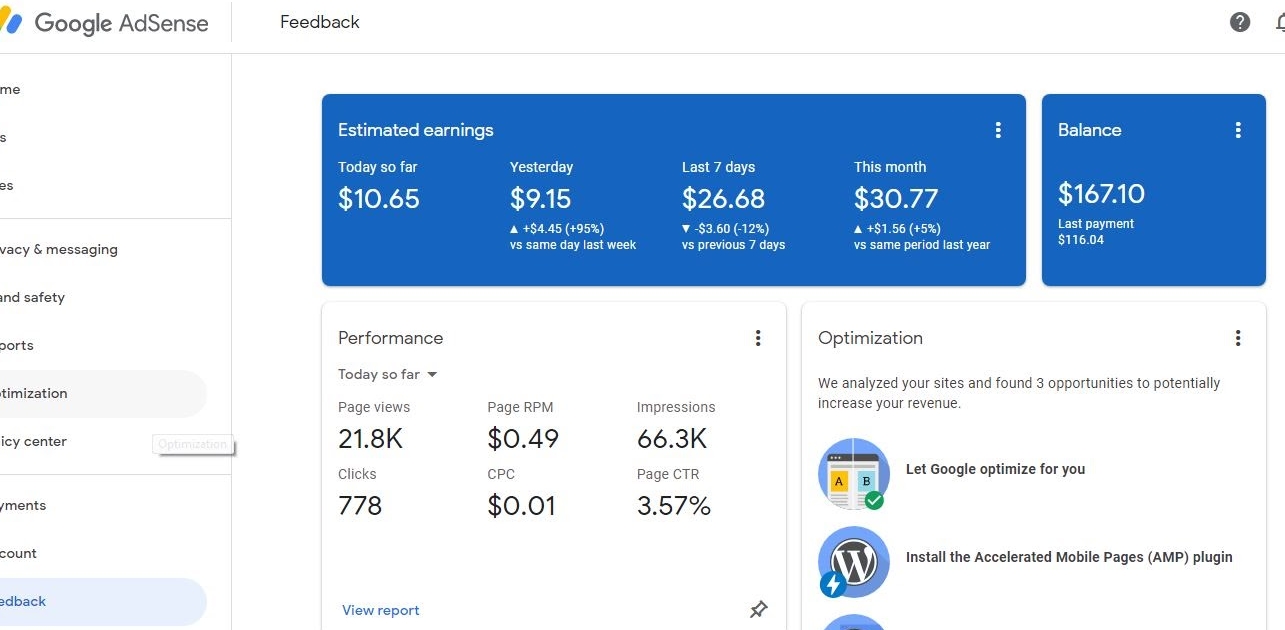Click the Clicks value 778

click(360, 505)
